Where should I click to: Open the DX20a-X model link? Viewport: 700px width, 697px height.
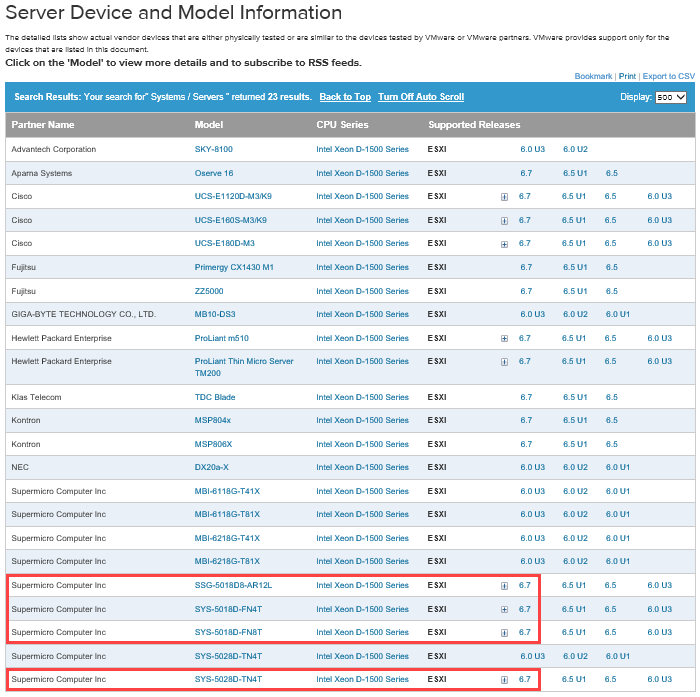[x=212, y=467]
